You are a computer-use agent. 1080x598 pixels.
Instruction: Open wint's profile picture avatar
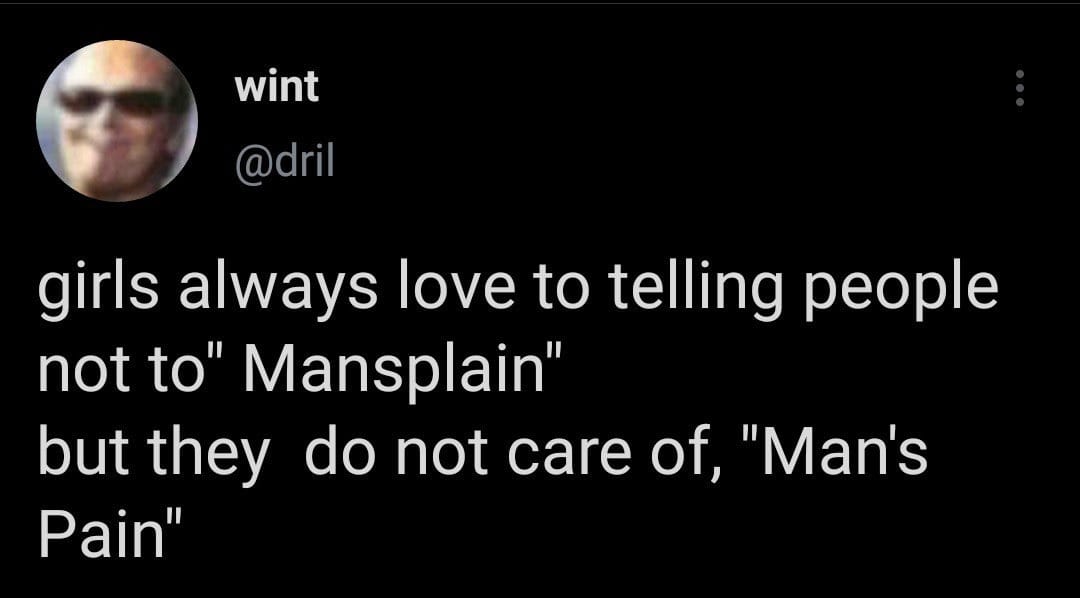(117, 121)
